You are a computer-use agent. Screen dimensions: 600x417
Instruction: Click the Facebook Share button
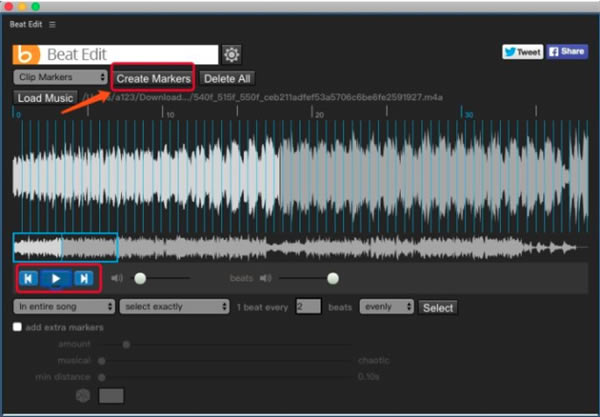point(567,52)
